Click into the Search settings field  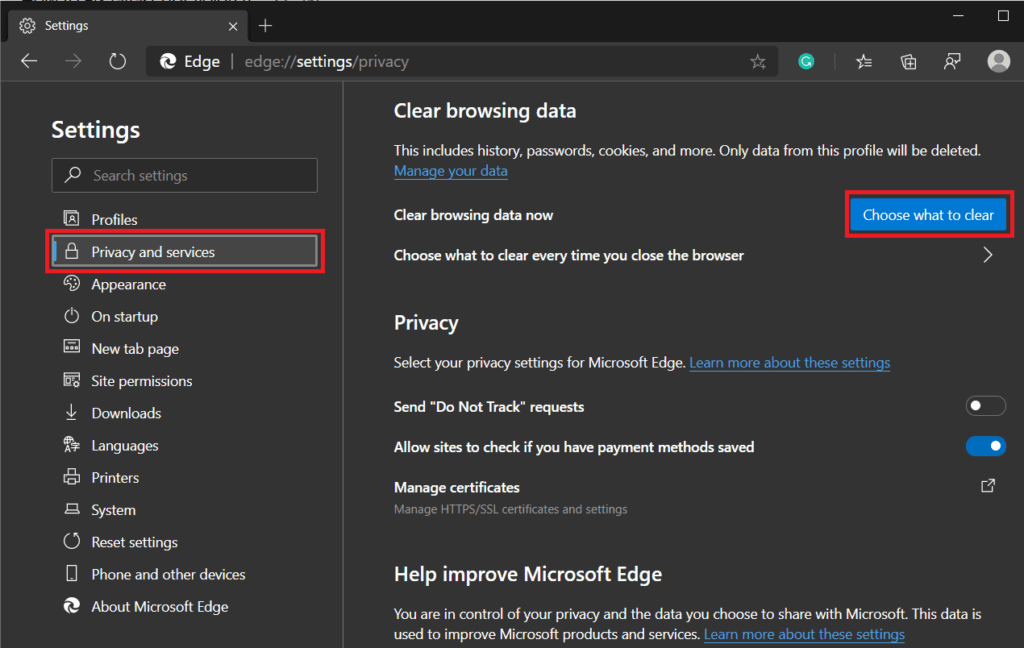[x=185, y=175]
